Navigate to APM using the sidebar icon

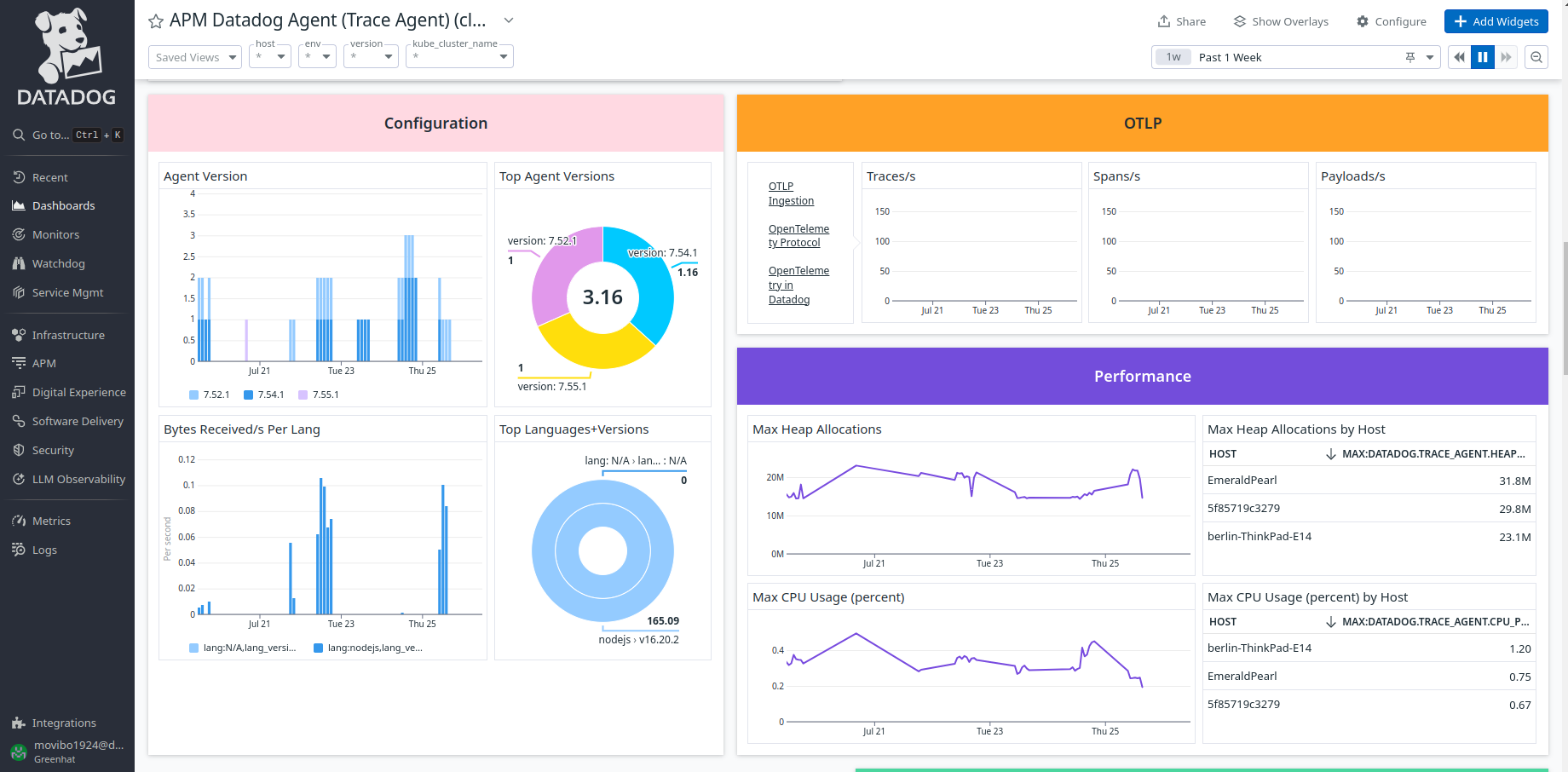(x=19, y=363)
